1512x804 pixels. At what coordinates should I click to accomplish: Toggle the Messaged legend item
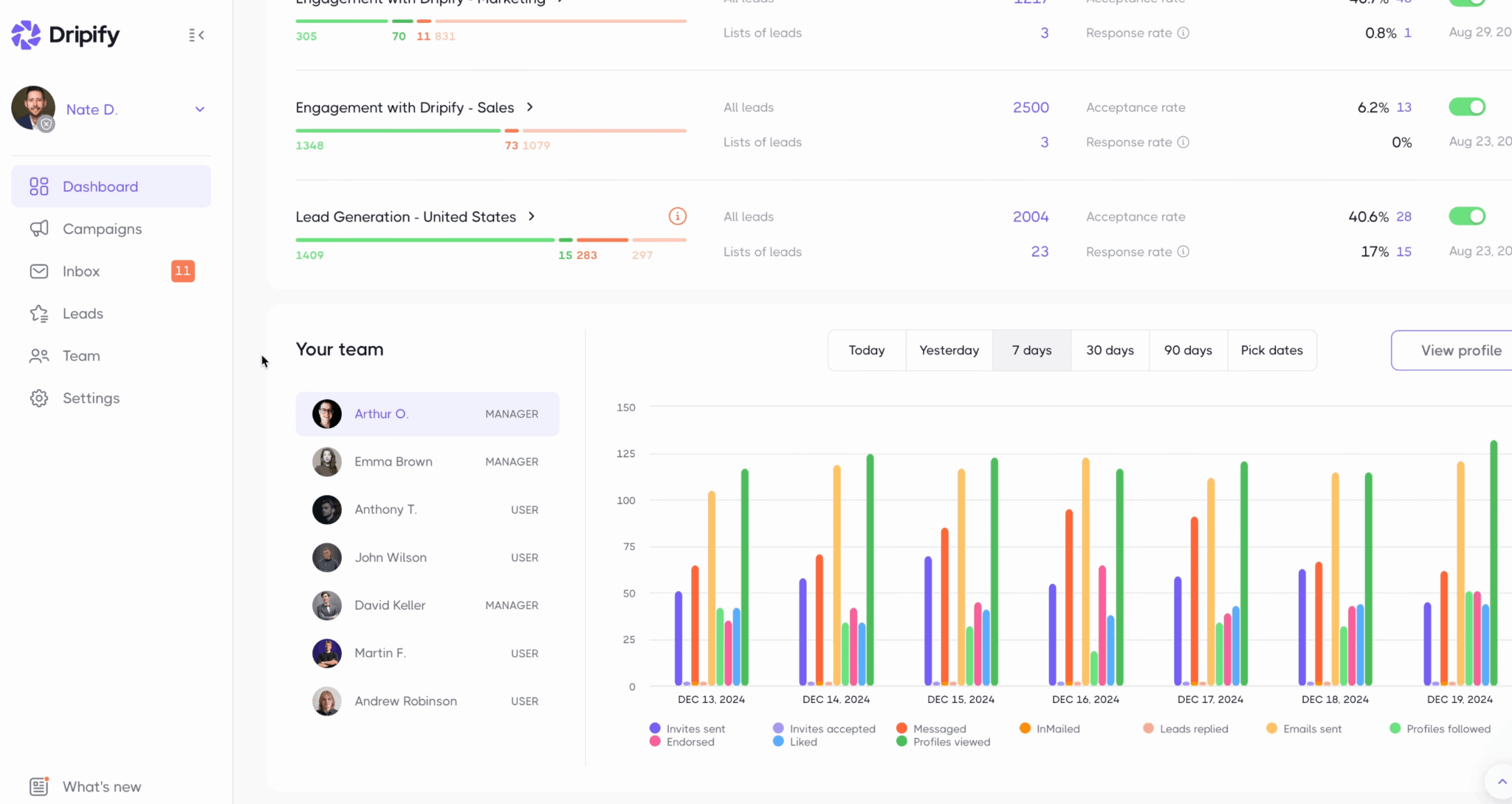931,729
